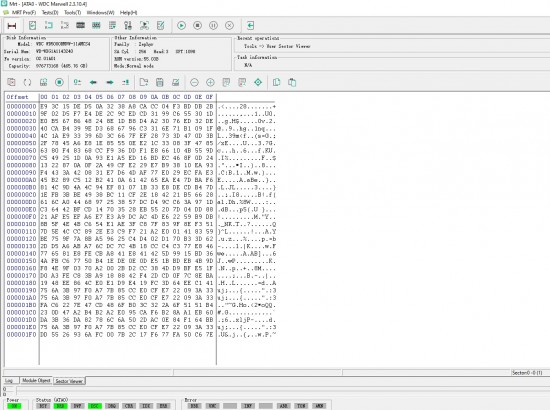Click the minus circle zoom-out icon
Viewport: 550px width, 410px height.
pos(194,82)
